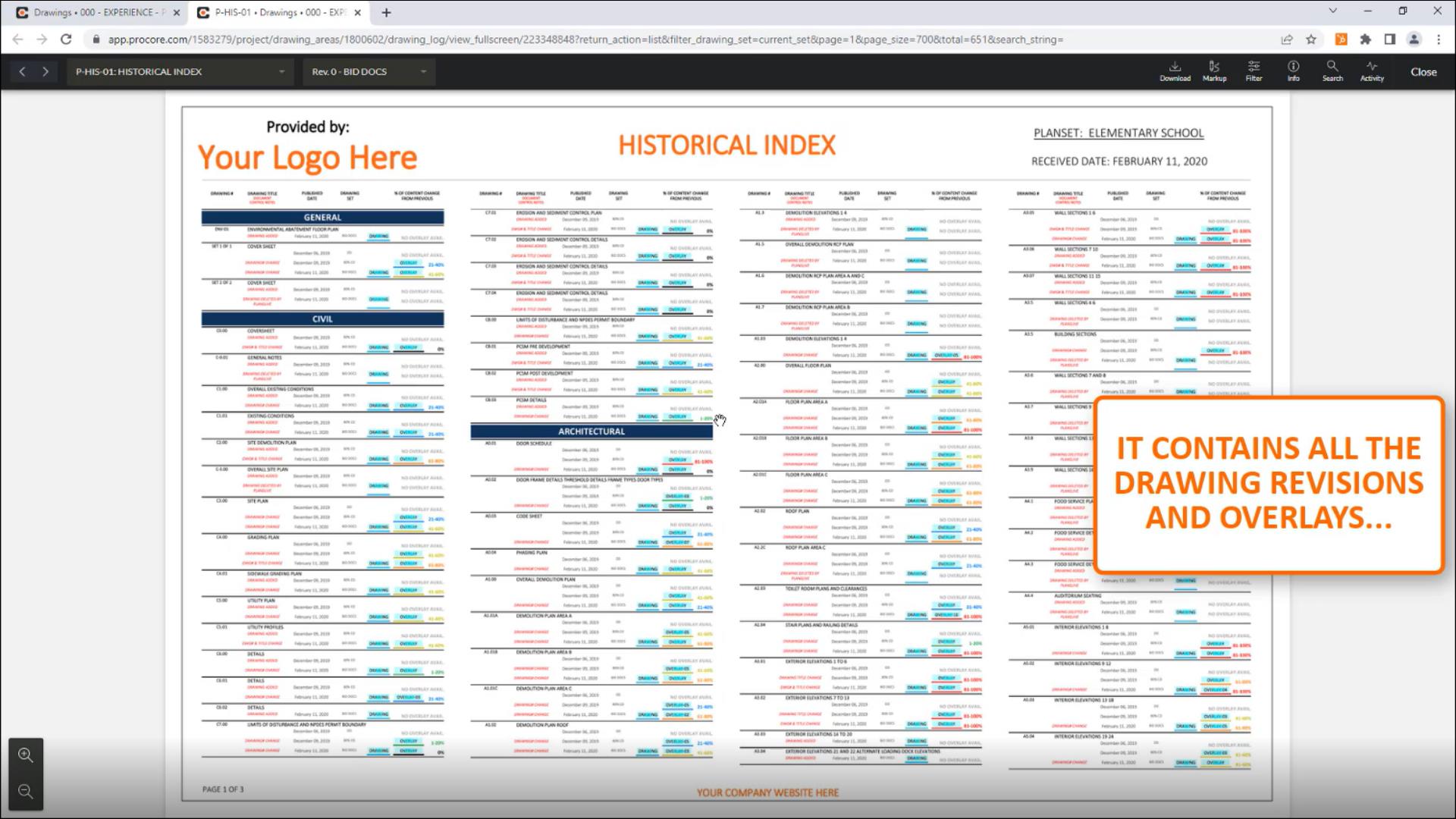1456x819 pixels.
Task: Open the Chrome tab search chevron
Action: (1332, 11)
